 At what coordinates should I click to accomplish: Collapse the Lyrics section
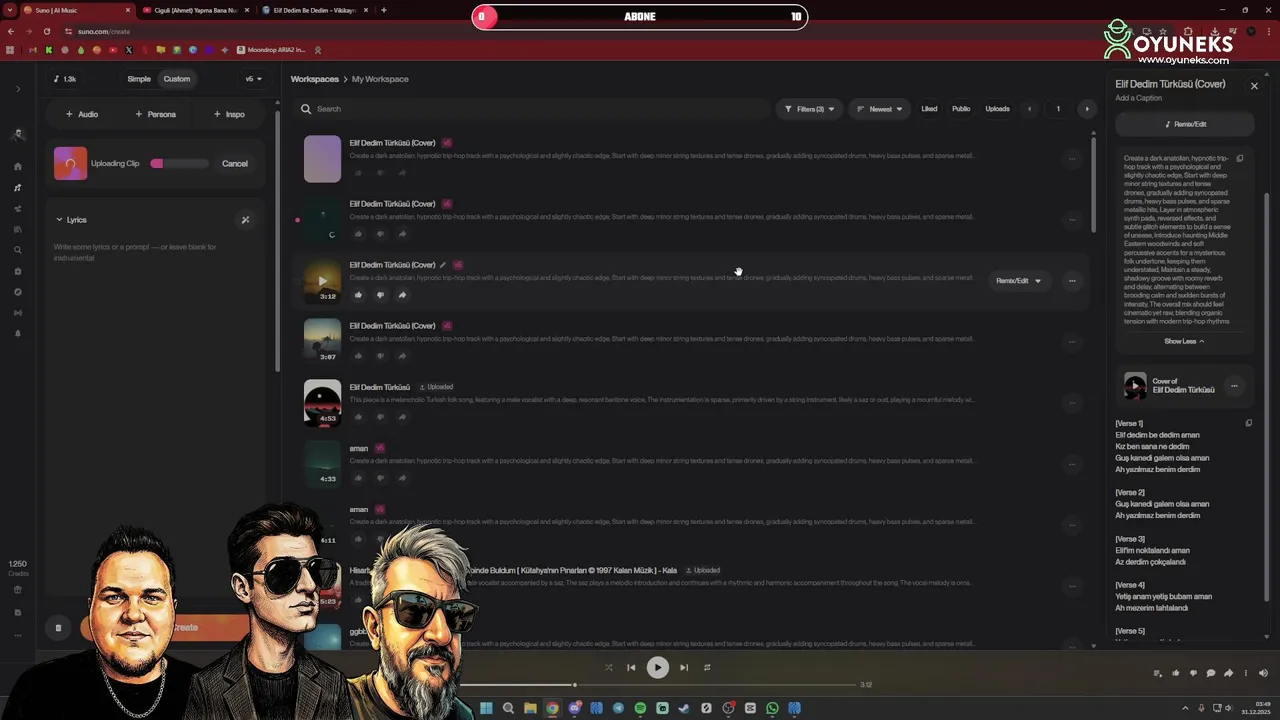coord(71,220)
